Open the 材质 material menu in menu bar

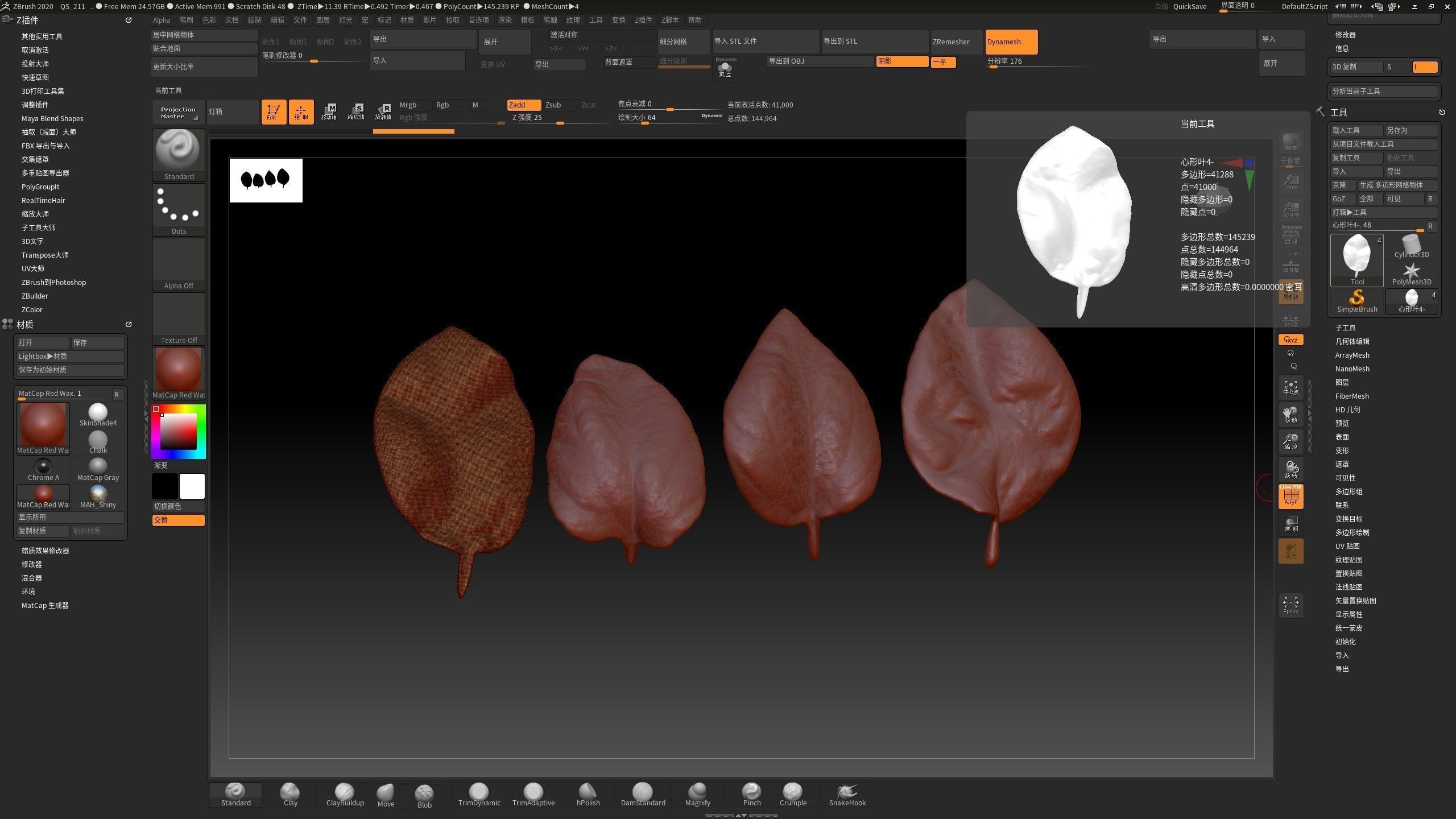coord(407,20)
